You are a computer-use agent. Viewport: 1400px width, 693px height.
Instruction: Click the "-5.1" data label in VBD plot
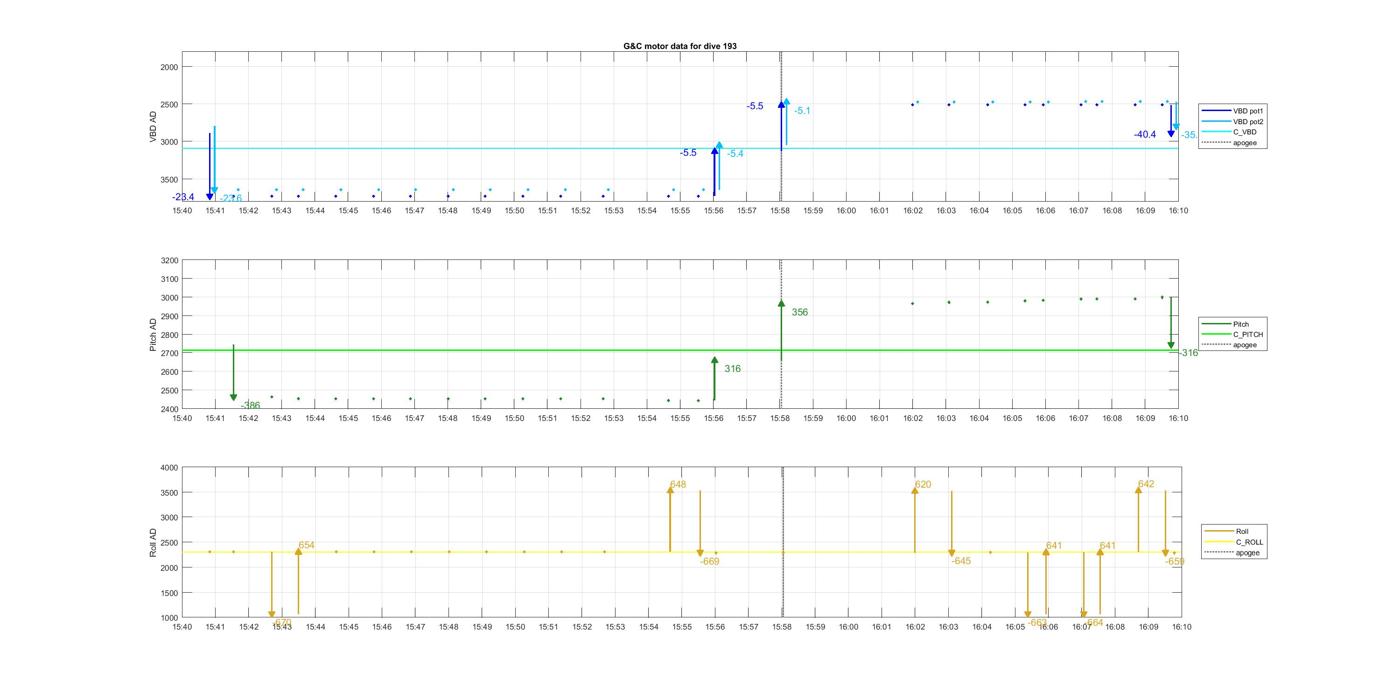[802, 111]
